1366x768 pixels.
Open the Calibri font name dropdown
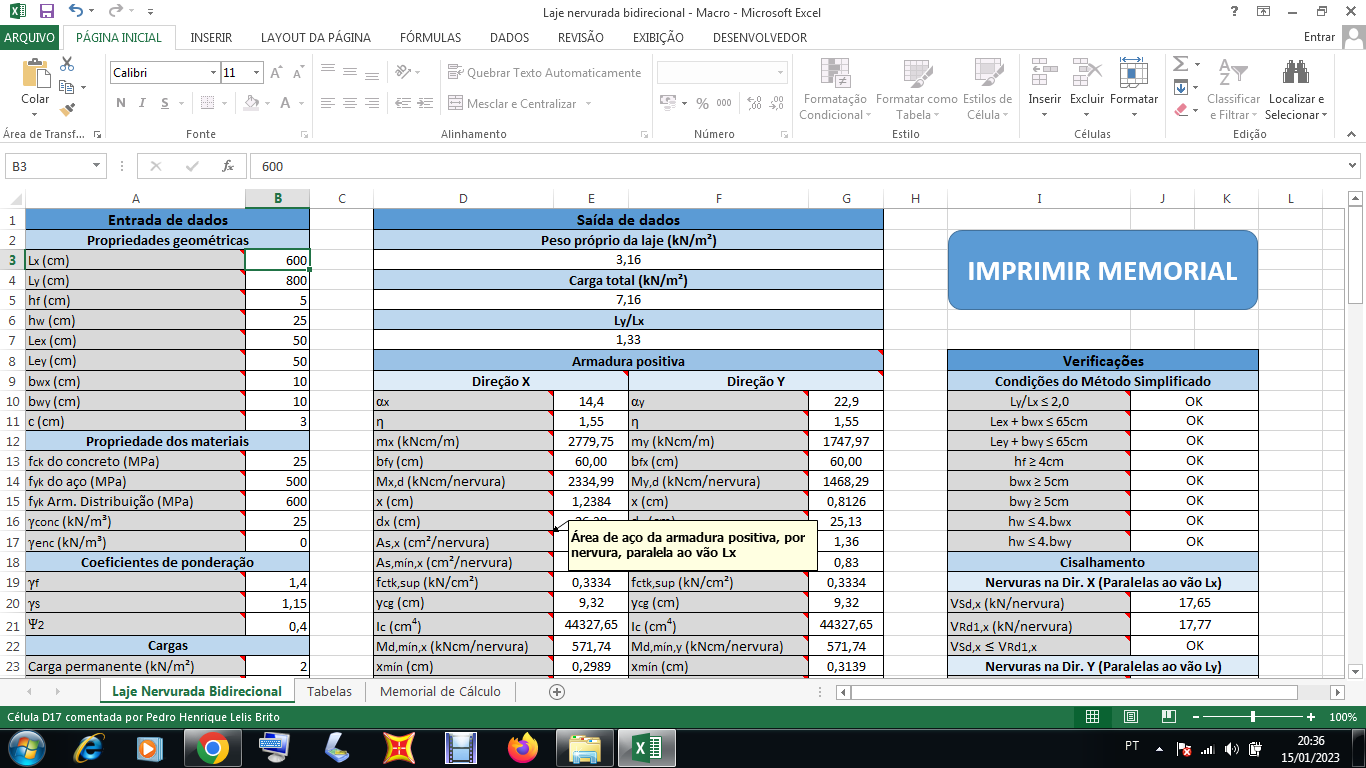click(213, 73)
